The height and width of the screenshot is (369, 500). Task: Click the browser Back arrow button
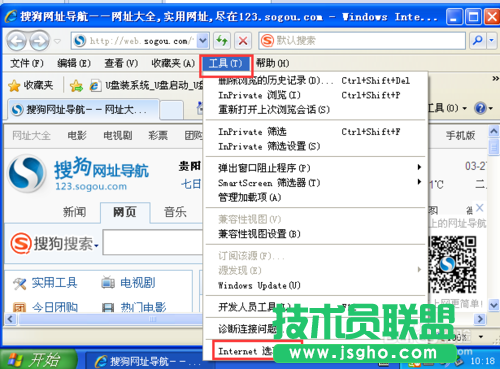(x=16, y=41)
